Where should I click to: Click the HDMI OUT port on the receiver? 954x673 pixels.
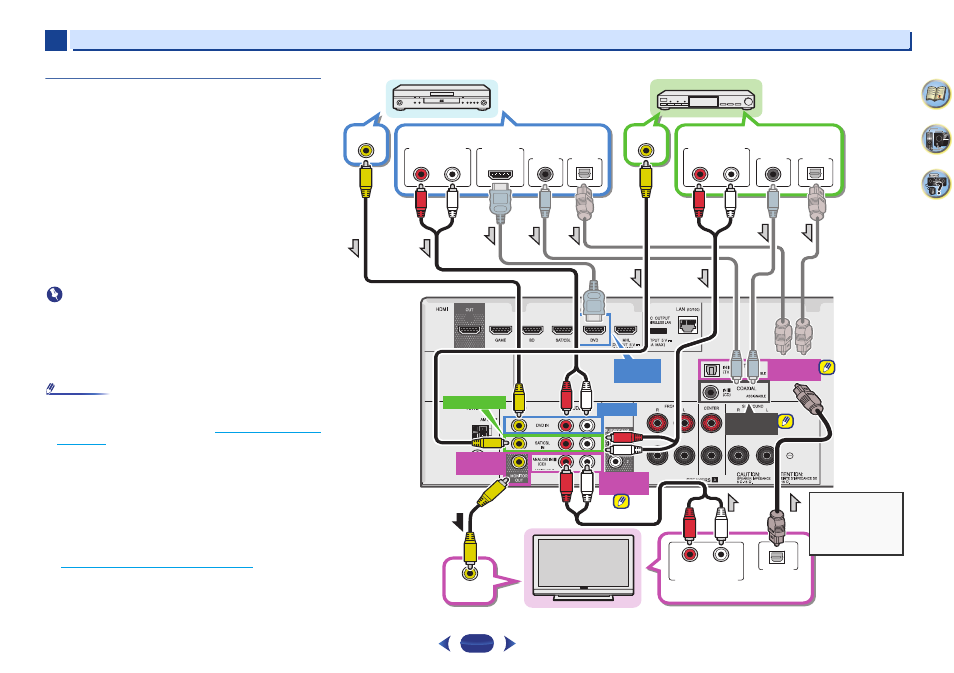[x=470, y=329]
